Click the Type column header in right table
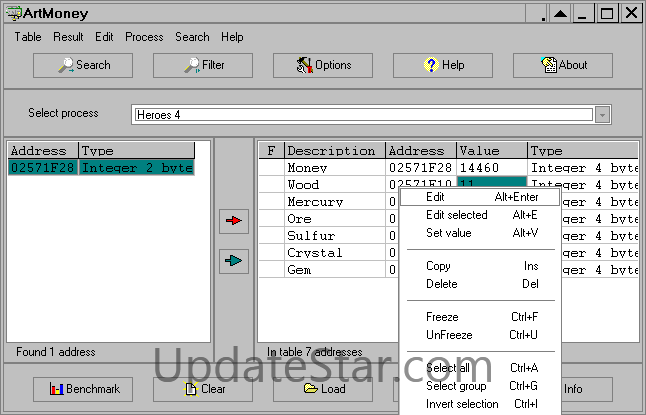646x415 pixels. (x=583, y=150)
